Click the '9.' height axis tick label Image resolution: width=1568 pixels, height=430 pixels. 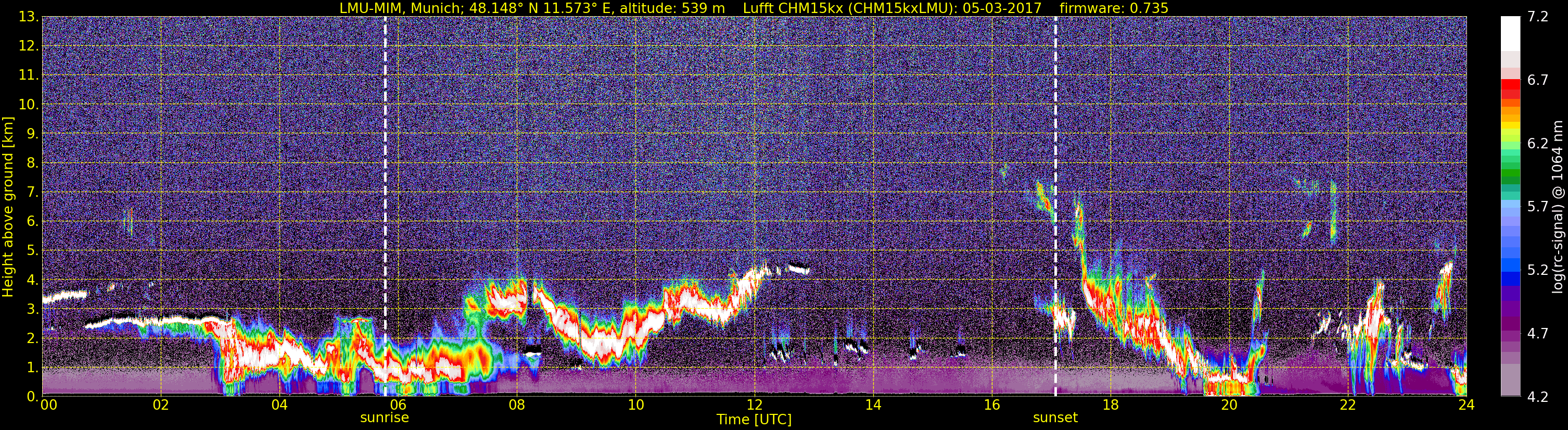33,133
